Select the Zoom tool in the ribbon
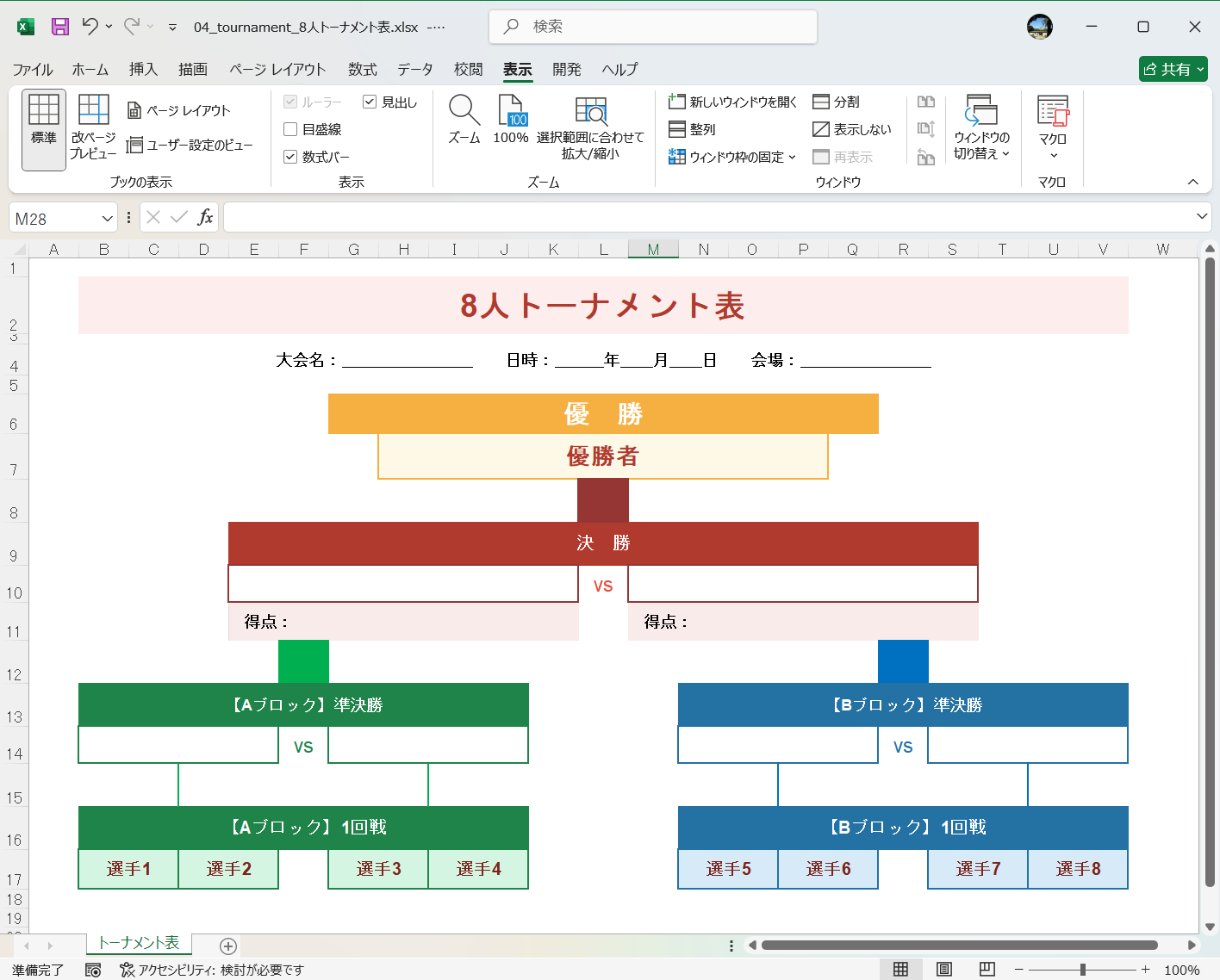Screen dimensions: 1220x980 [x=464, y=121]
